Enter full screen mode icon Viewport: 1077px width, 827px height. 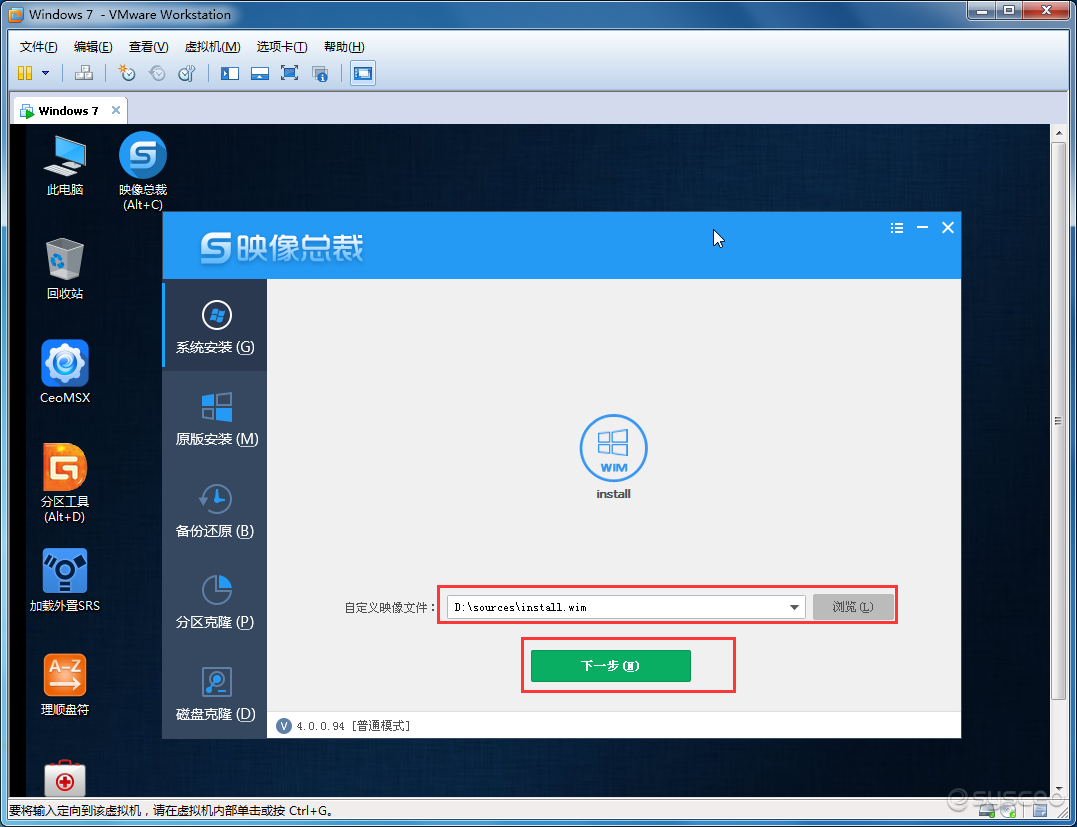click(290, 73)
